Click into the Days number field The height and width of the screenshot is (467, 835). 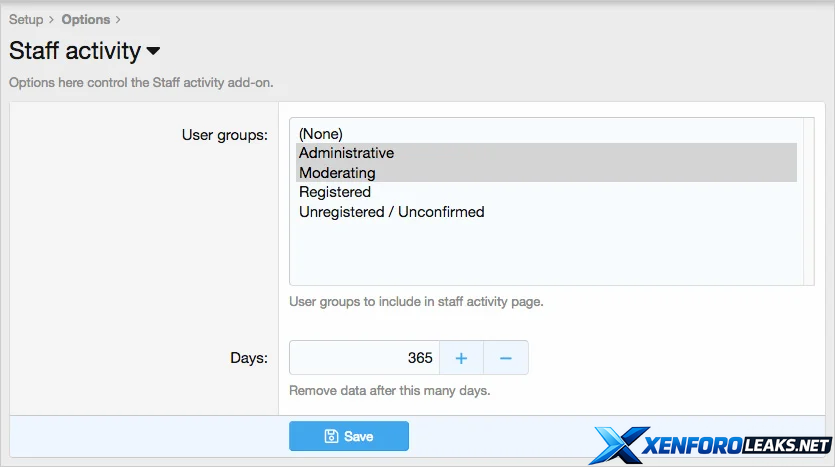364,358
